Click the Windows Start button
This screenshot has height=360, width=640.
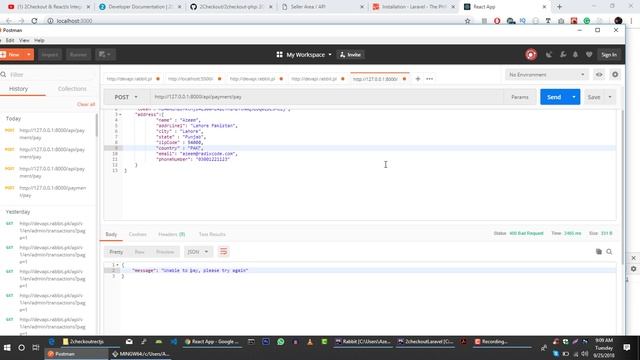point(7,348)
